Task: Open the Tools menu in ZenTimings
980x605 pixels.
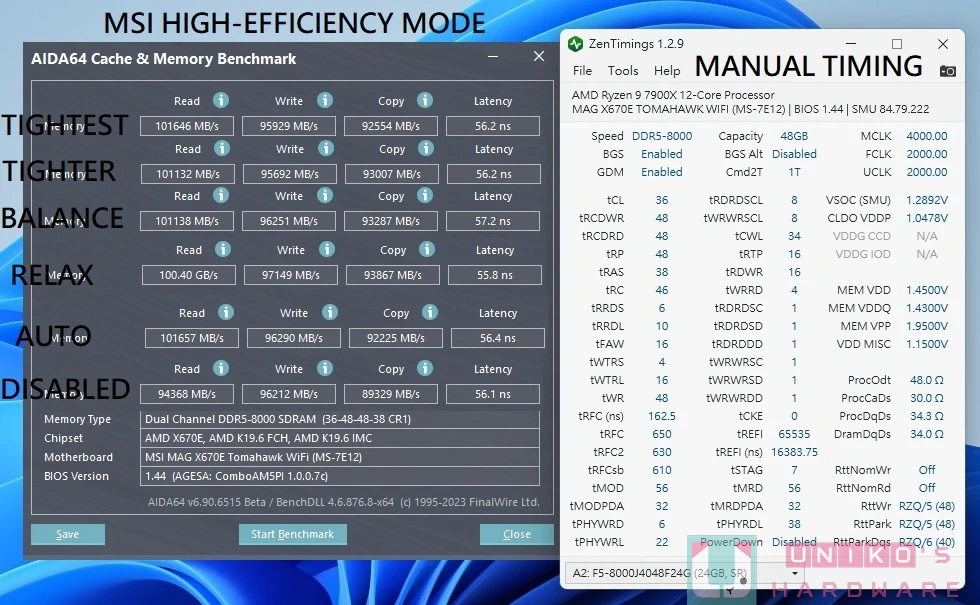Action: (x=623, y=71)
